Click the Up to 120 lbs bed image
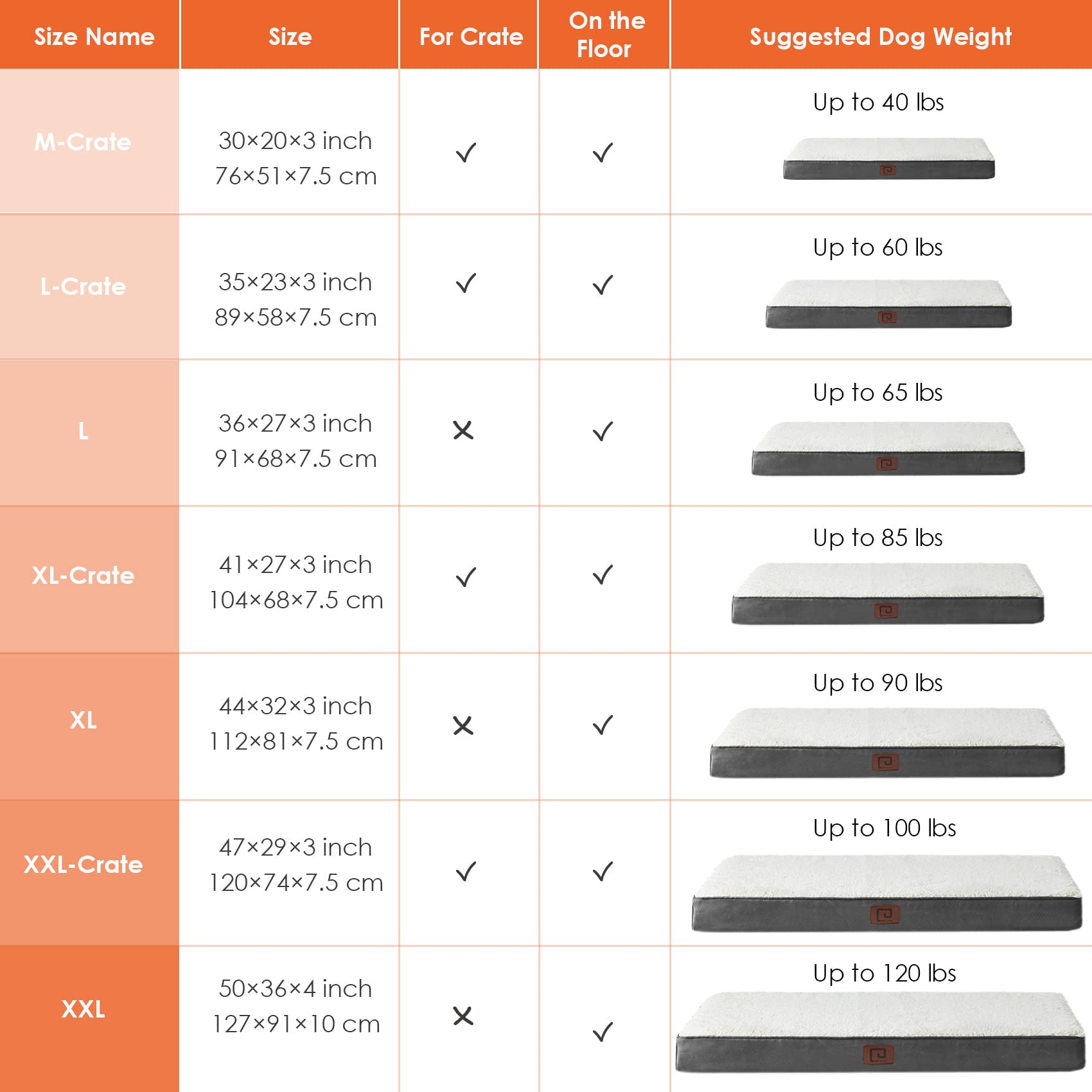 click(880, 1032)
